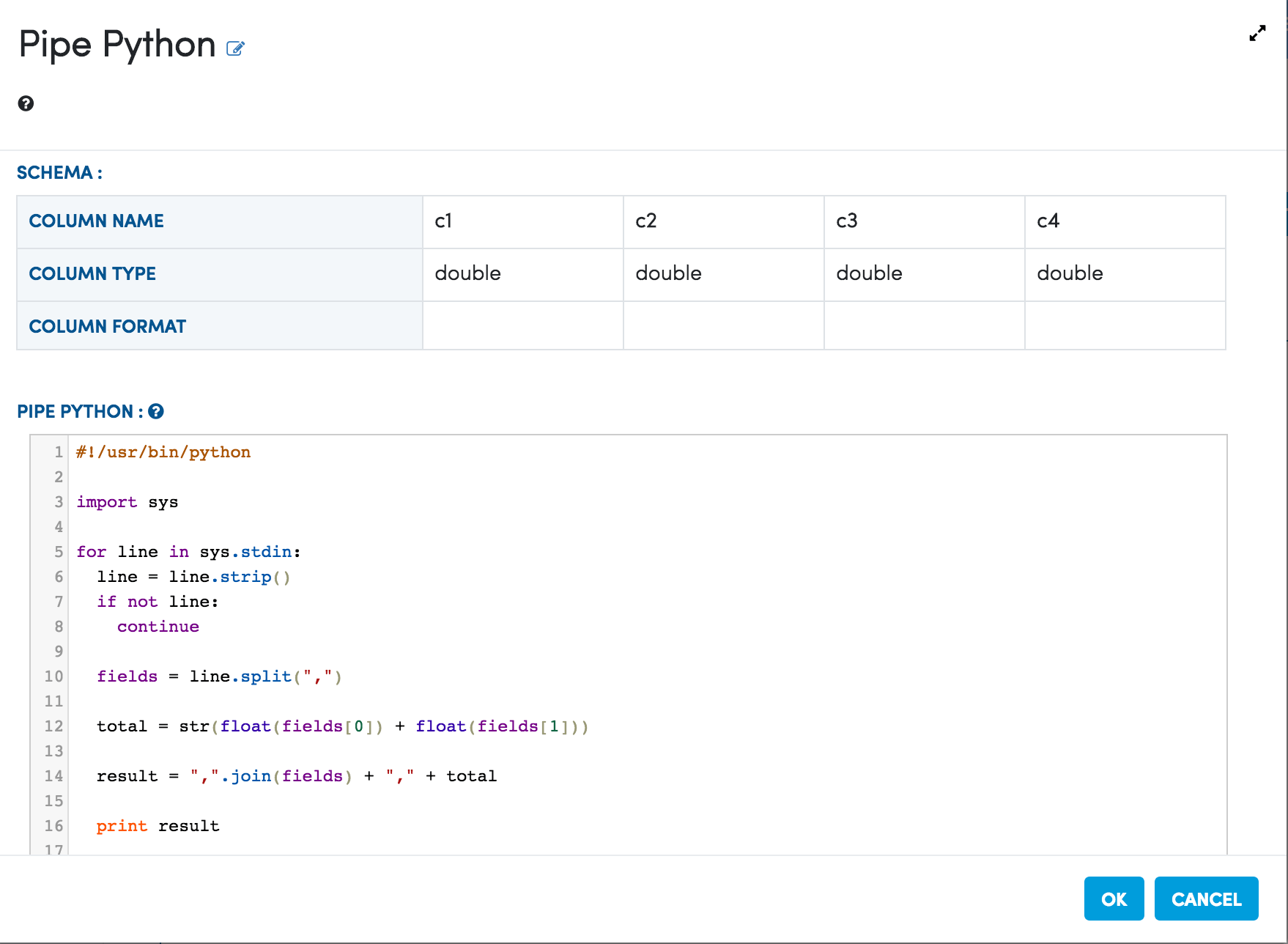The height and width of the screenshot is (944, 1288).
Task: Click the help icon next to PIPE PYTHON label
Action: coord(156,411)
